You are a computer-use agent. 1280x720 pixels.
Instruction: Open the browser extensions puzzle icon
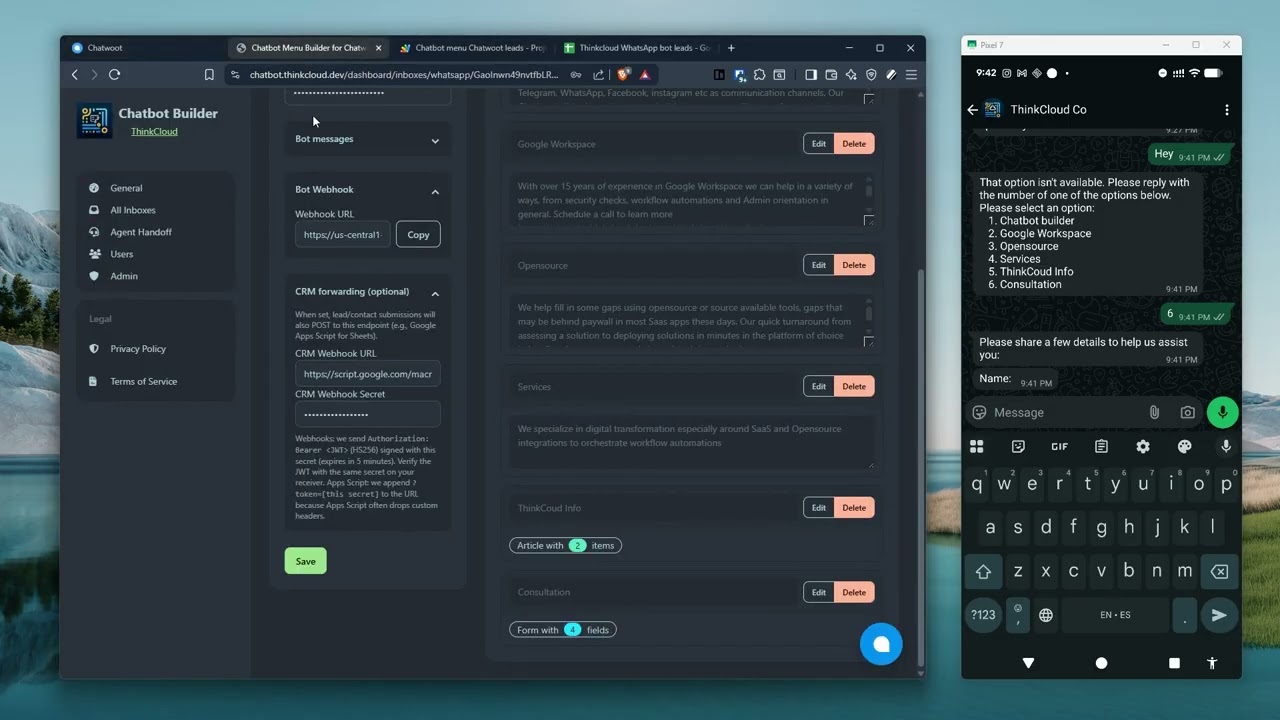click(760, 75)
